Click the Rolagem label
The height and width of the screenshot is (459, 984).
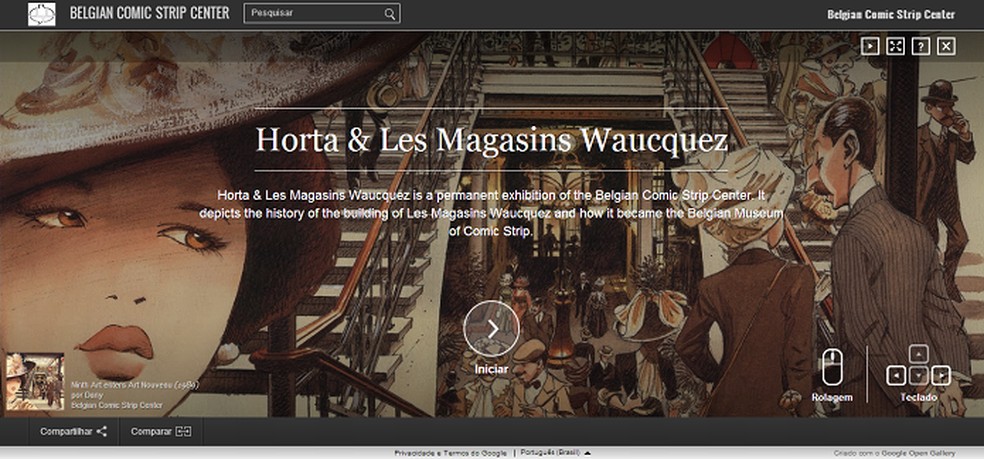coord(832,398)
